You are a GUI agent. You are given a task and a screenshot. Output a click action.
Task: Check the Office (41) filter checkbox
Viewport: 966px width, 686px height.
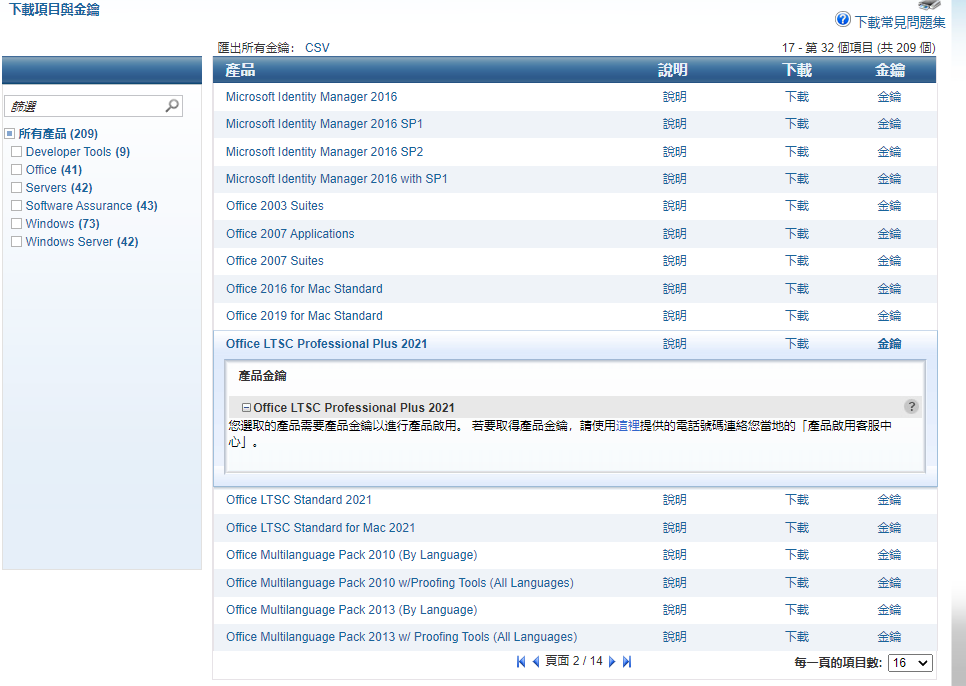pos(17,169)
